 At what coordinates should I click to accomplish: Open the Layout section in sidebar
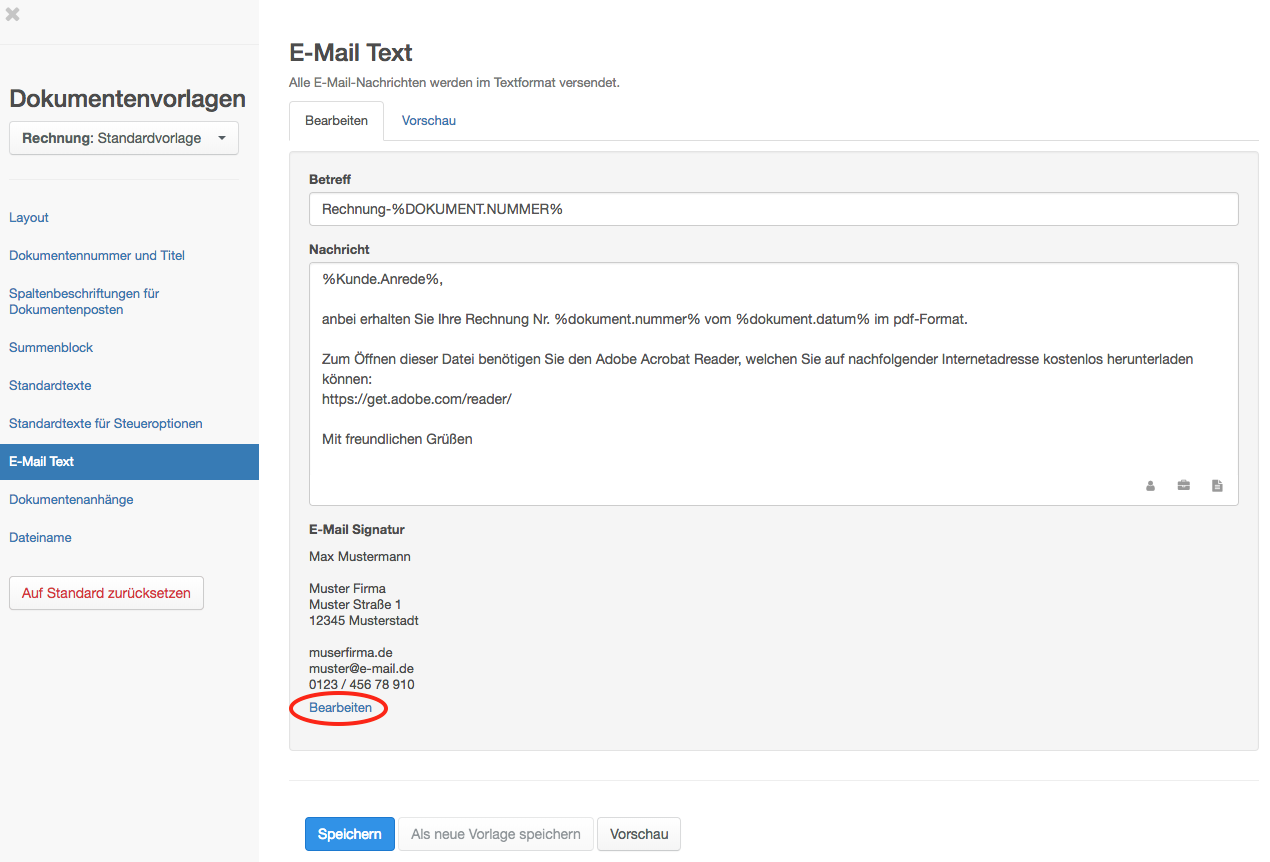pyautogui.click(x=29, y=217)
